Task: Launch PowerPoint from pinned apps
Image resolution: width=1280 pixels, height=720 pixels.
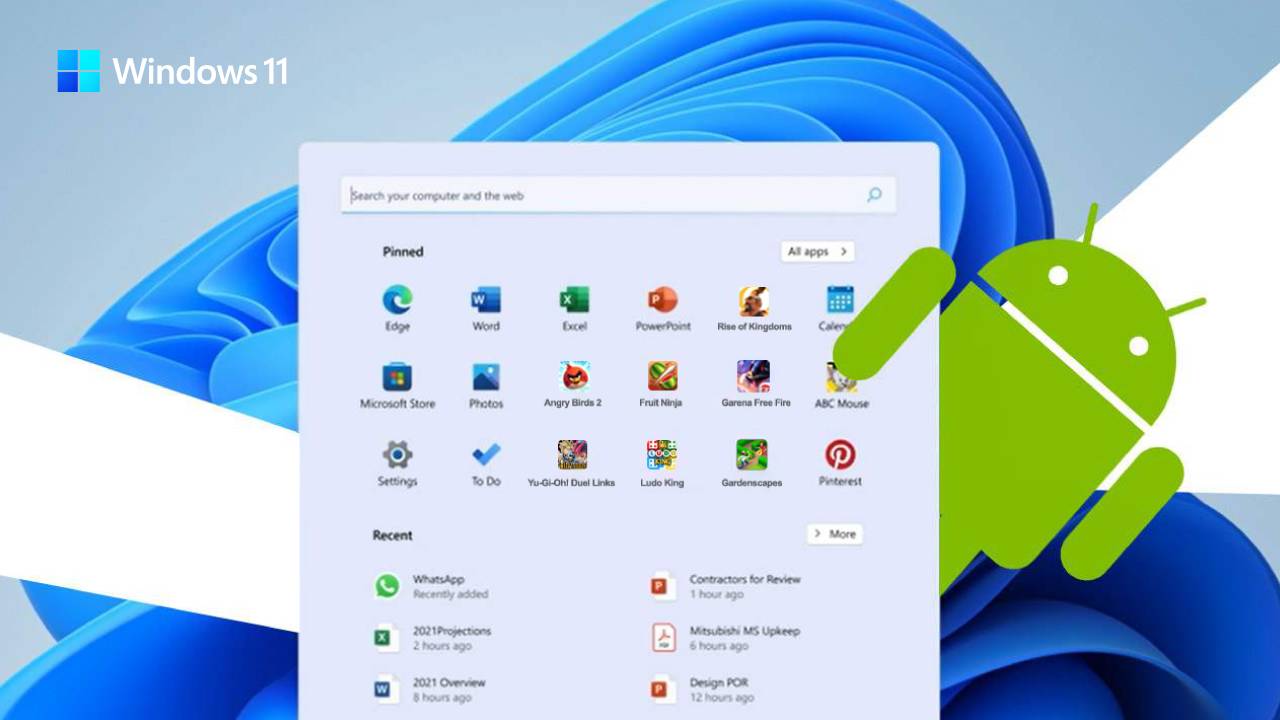Action: click(662, 300)
